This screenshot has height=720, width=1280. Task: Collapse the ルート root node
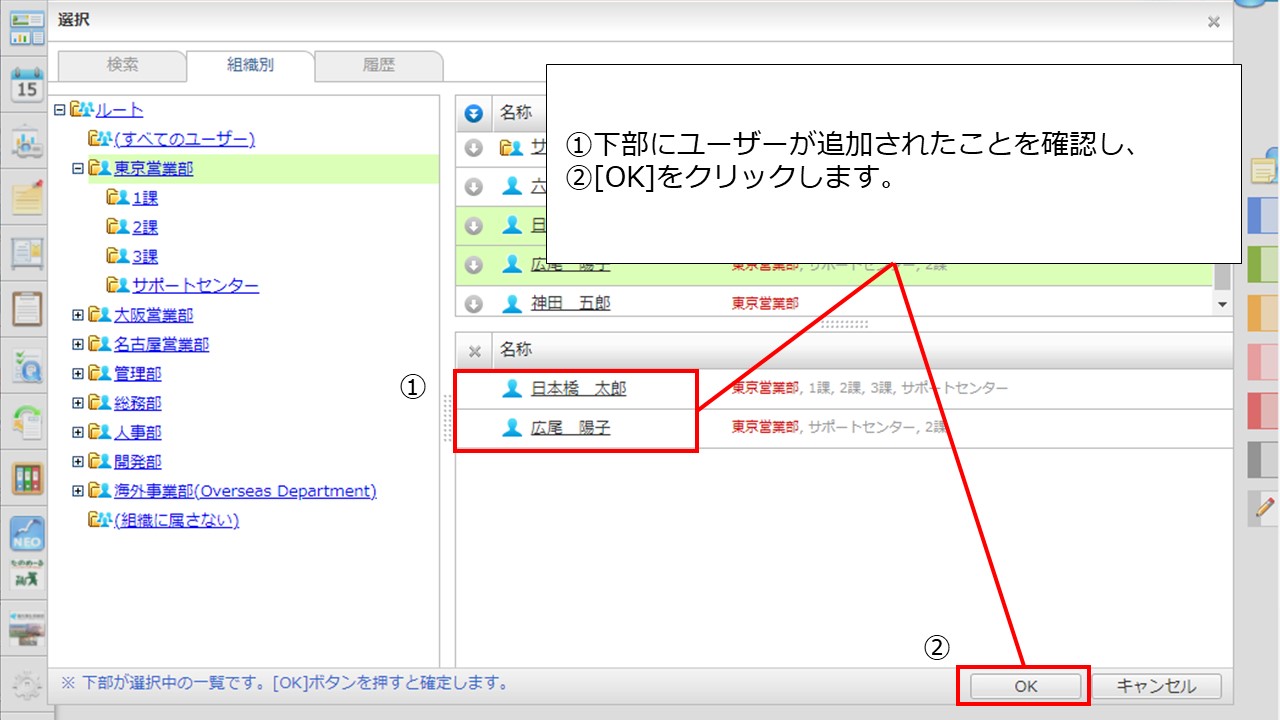[x=60, y=110]
